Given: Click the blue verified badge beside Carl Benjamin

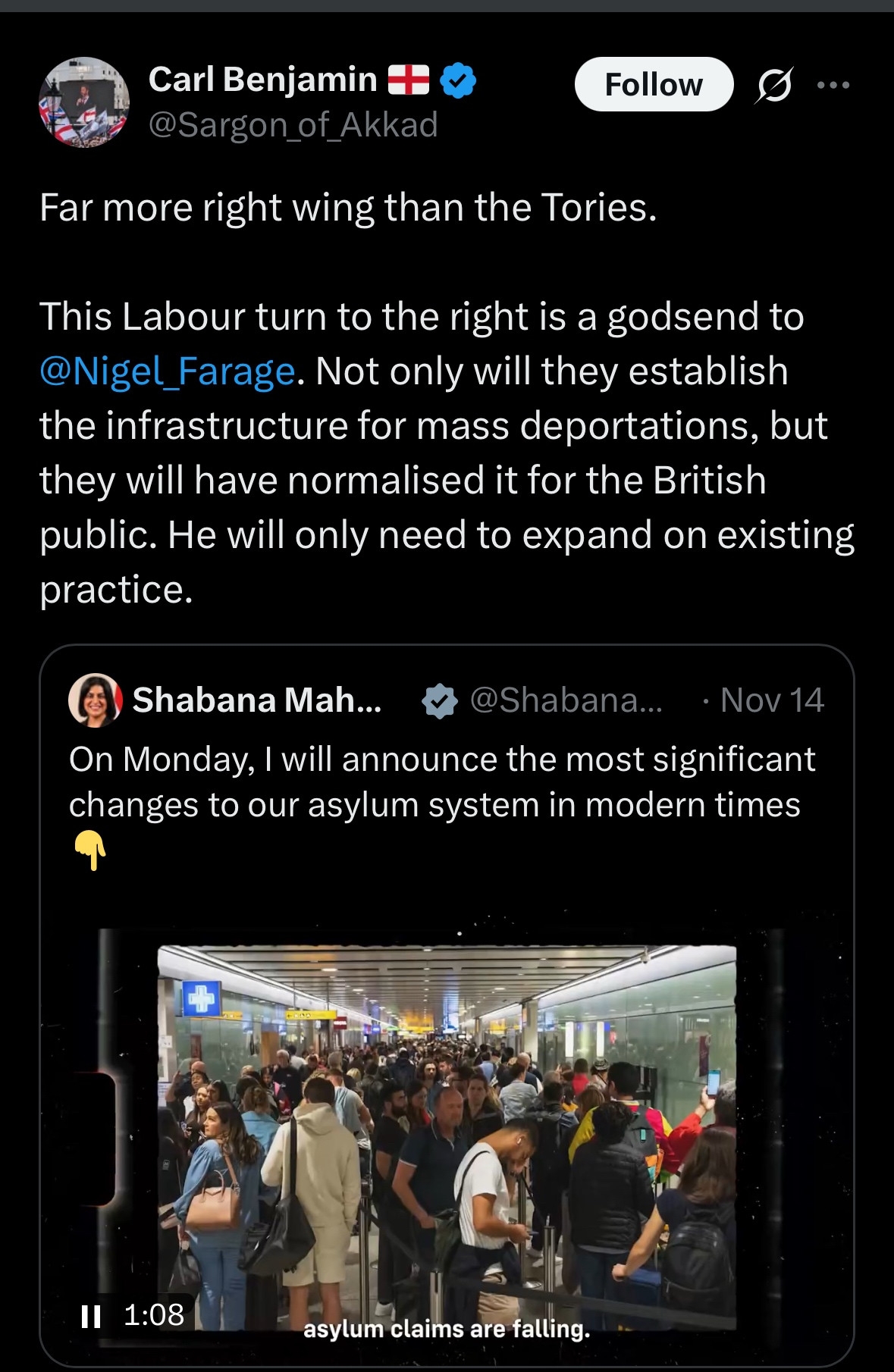Looking at the screenshot, I should tap(458, 80).
